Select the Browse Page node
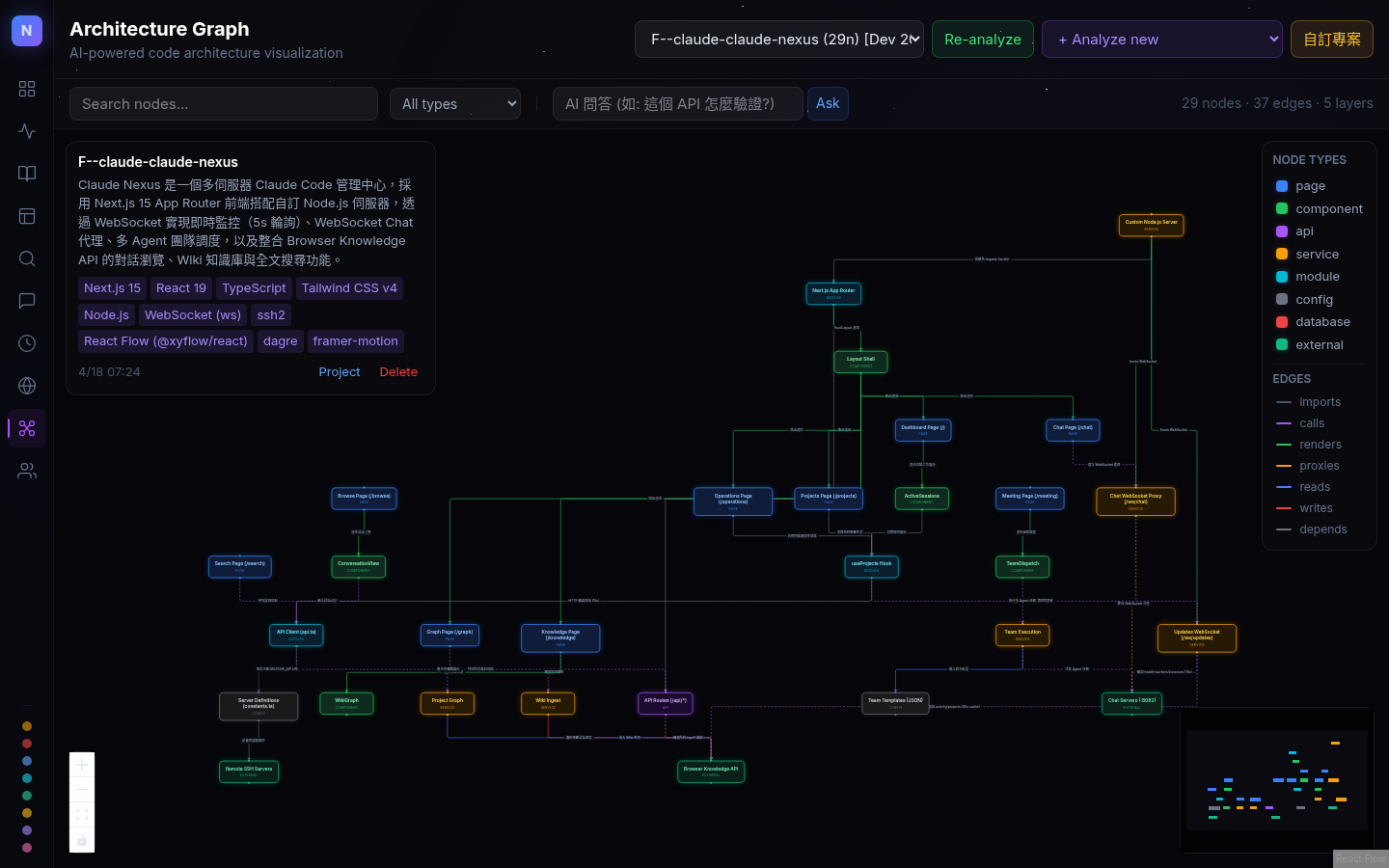The image size is (1389, 868). (365, 499)
